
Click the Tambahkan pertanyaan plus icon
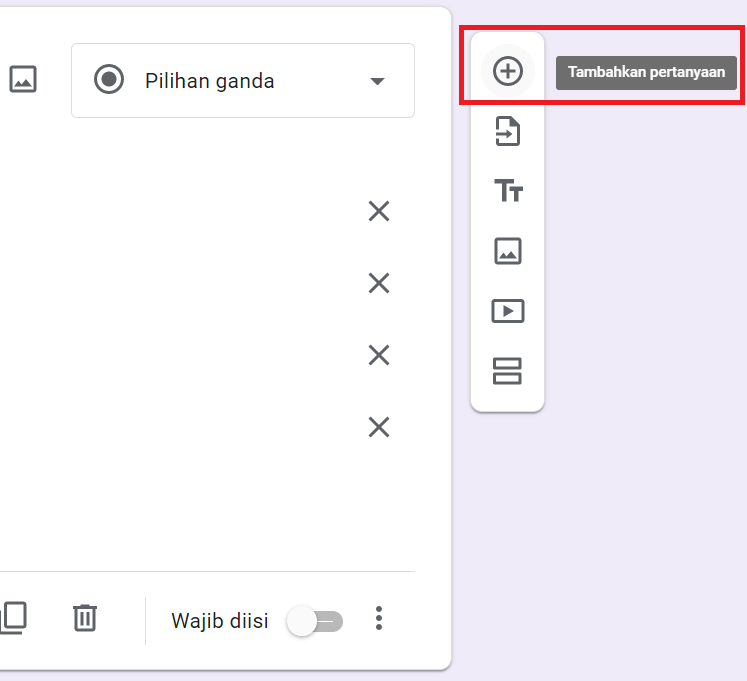click(x=508, y=72)
